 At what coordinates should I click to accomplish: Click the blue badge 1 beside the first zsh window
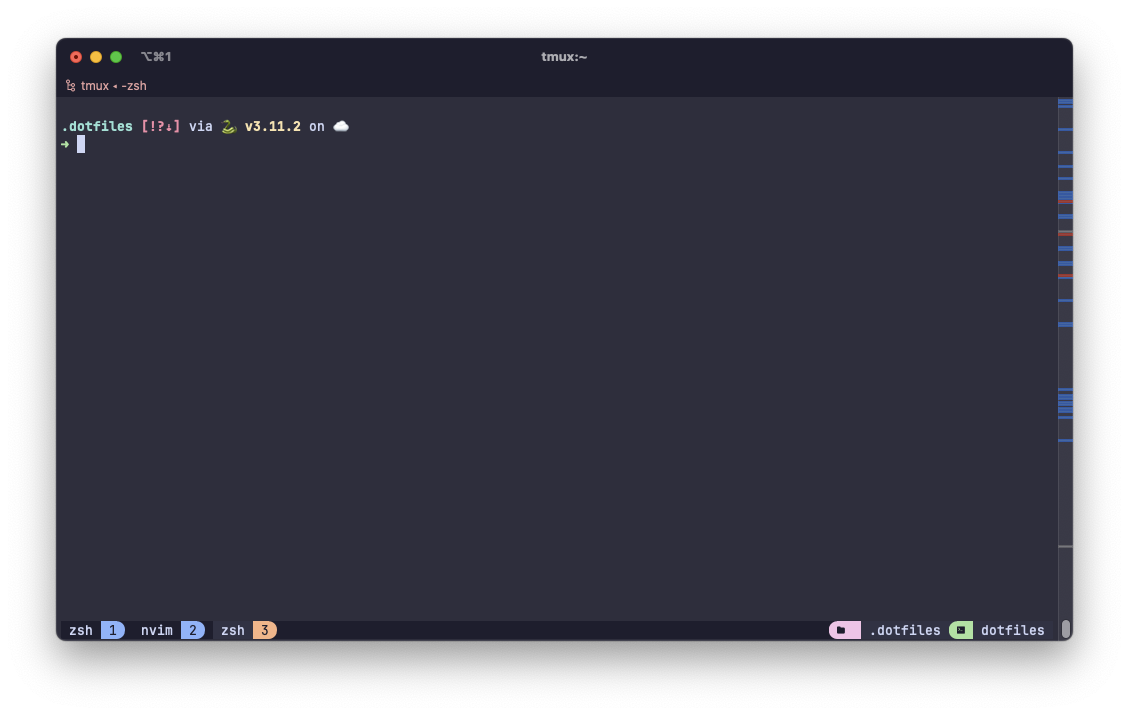pyautogui.click(x=112, y=630)
